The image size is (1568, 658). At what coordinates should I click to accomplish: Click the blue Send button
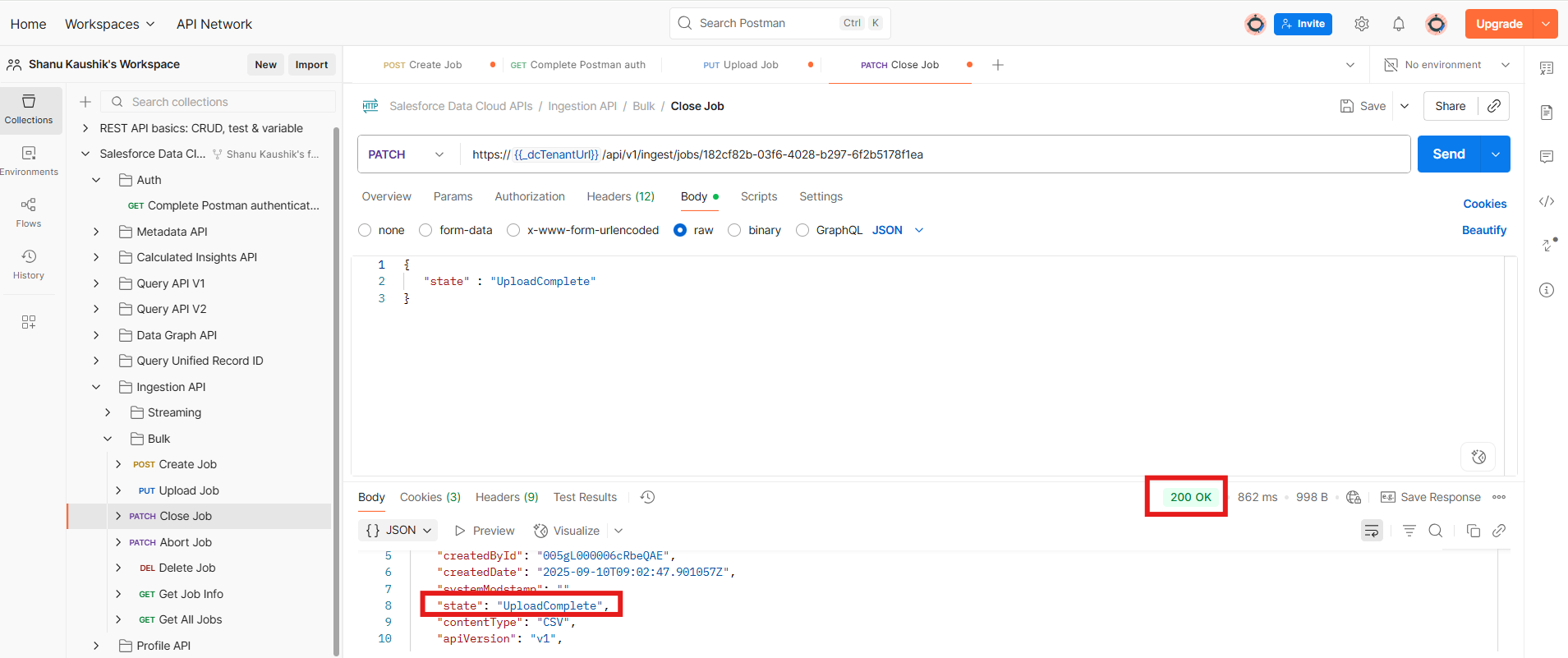1448,154
